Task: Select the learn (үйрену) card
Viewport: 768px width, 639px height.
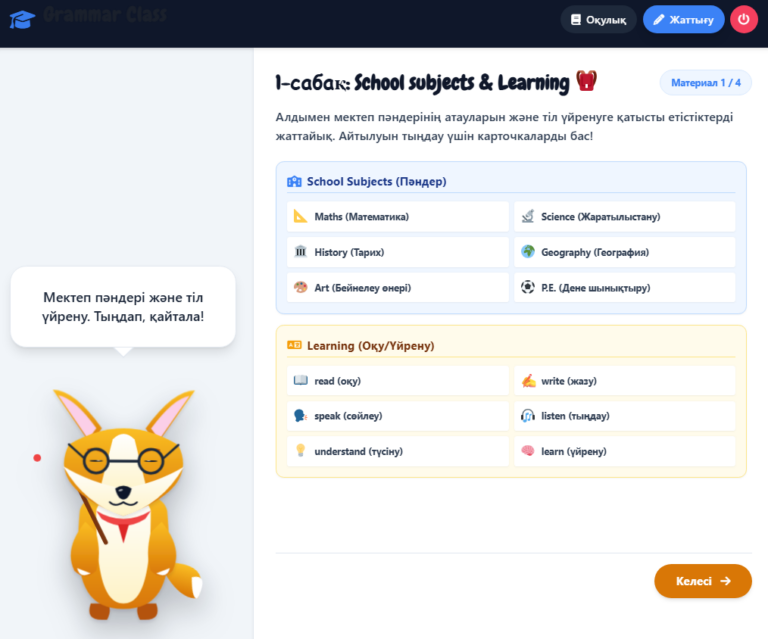Action: 624,451
